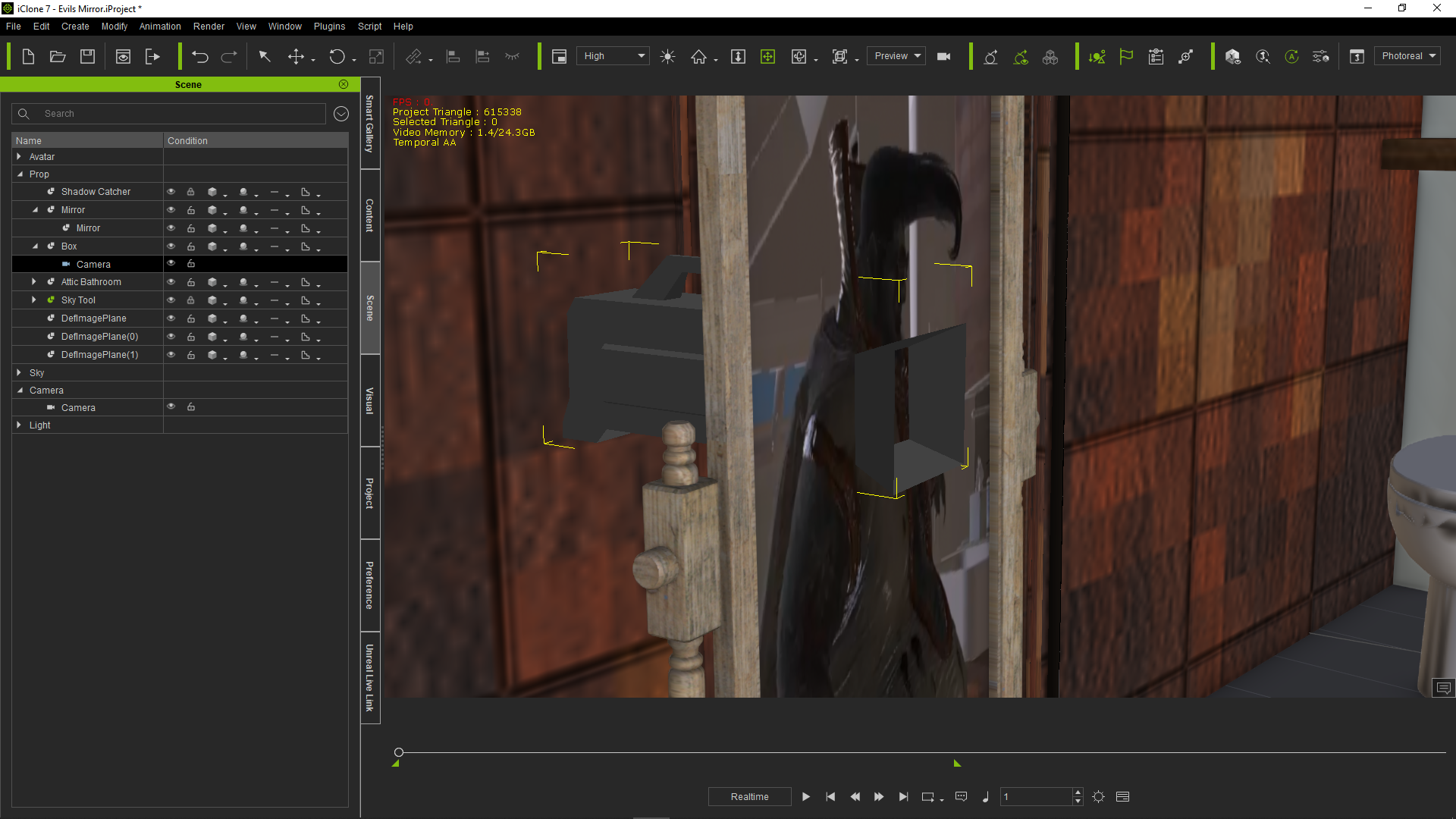Expand the Sky Tool node

click(34, 300)
